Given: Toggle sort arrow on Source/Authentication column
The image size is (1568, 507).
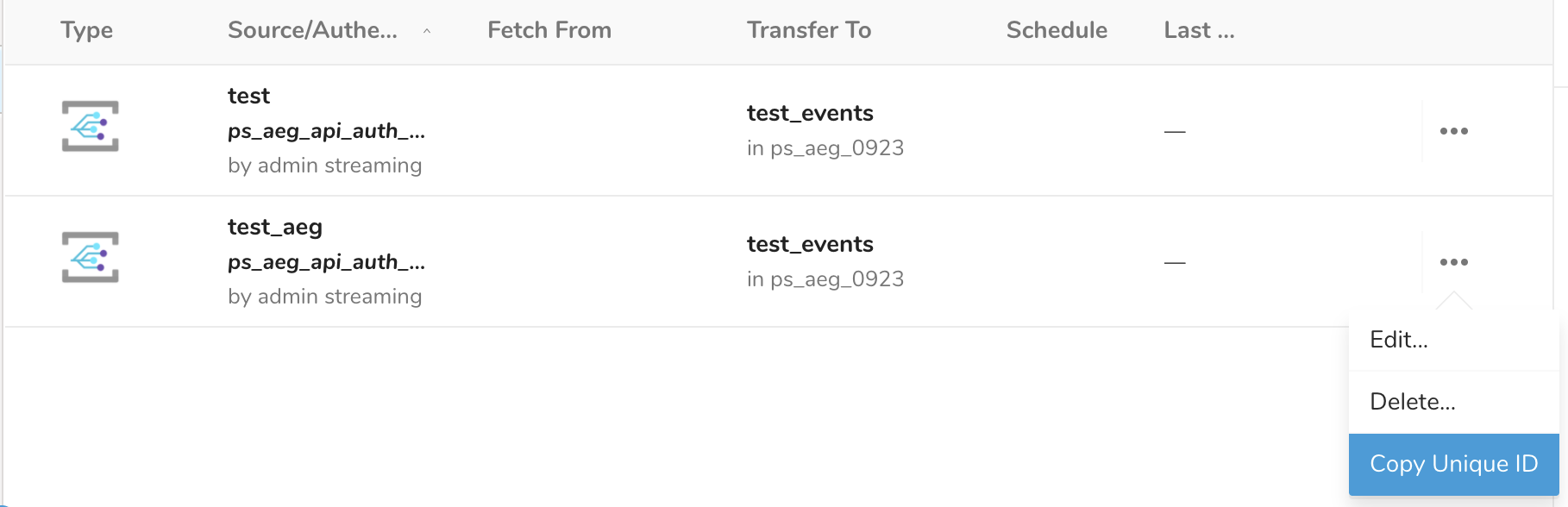Looking at the screenshot, I should (427, 31).
